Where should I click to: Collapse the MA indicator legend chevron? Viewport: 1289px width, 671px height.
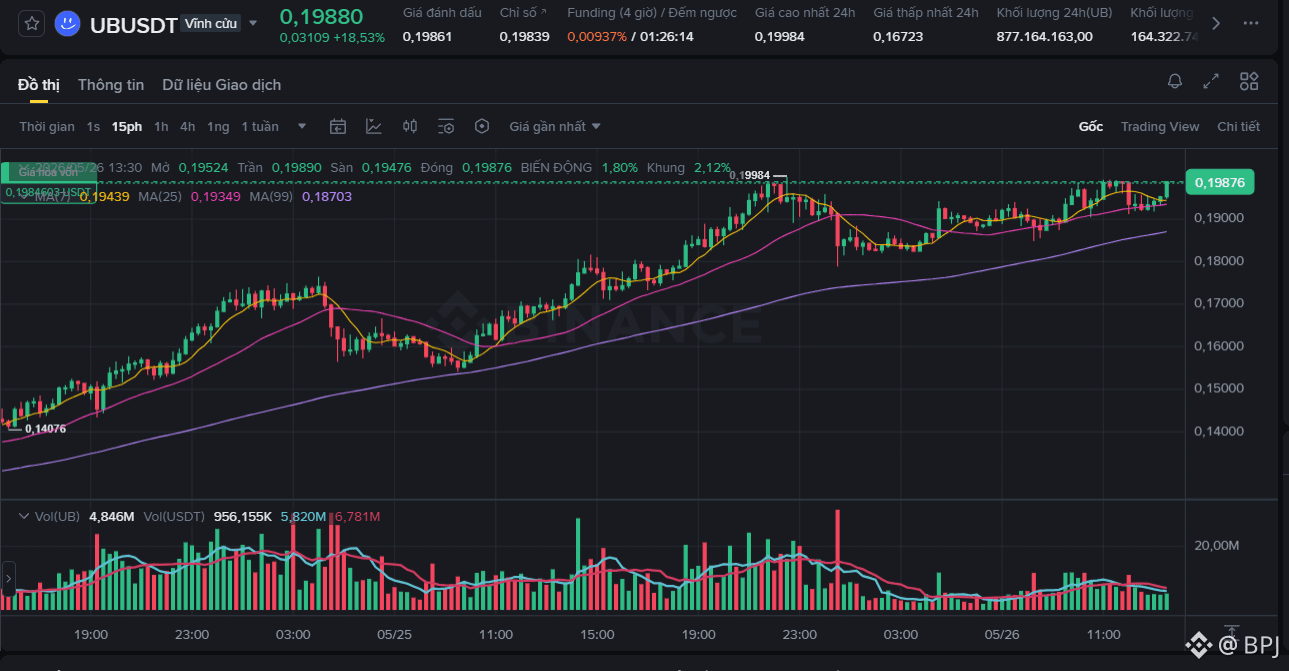(25, 197)
